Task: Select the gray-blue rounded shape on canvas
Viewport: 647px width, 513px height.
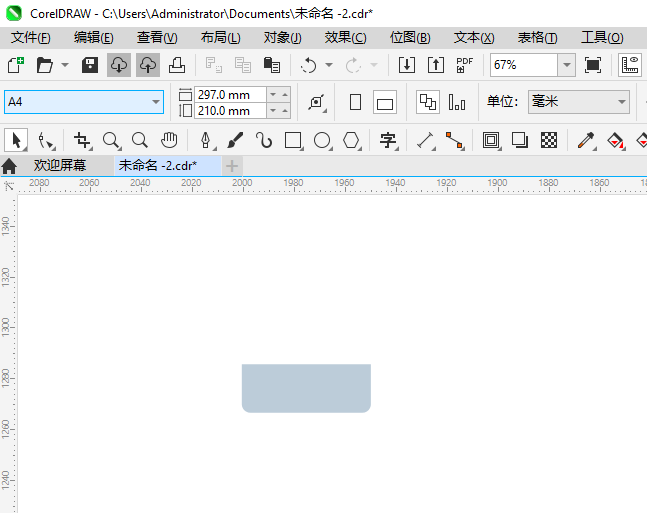Action: click(306, 388)
